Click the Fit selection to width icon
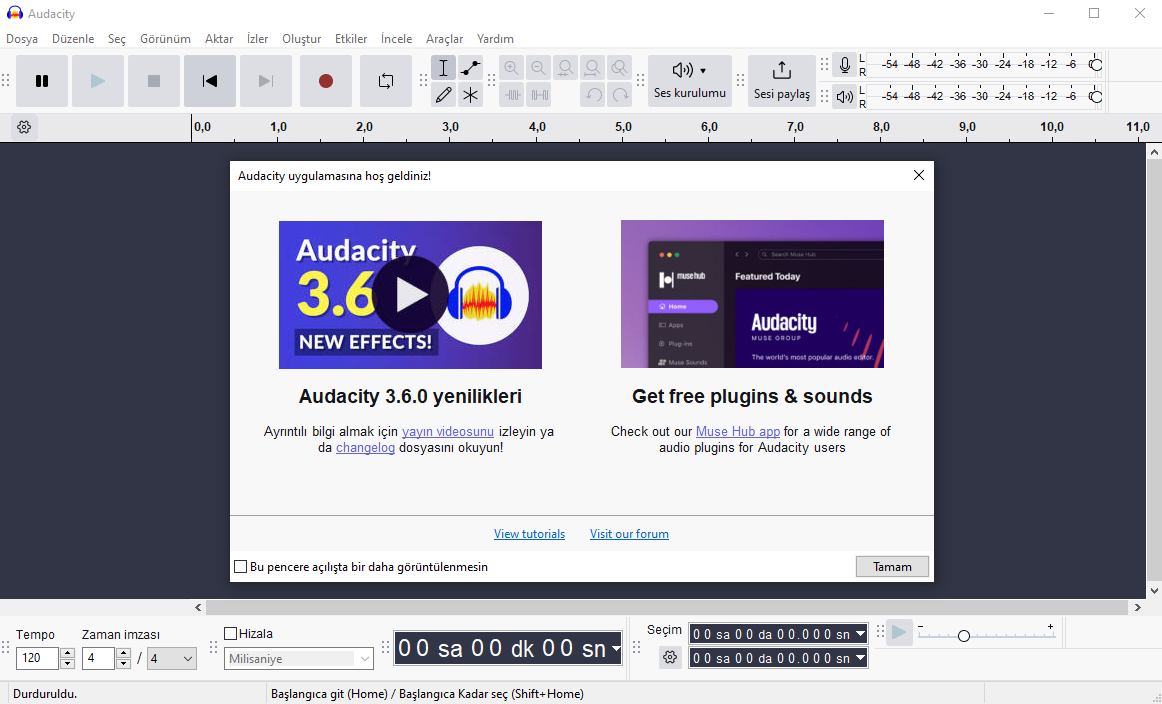 (565, 68)
